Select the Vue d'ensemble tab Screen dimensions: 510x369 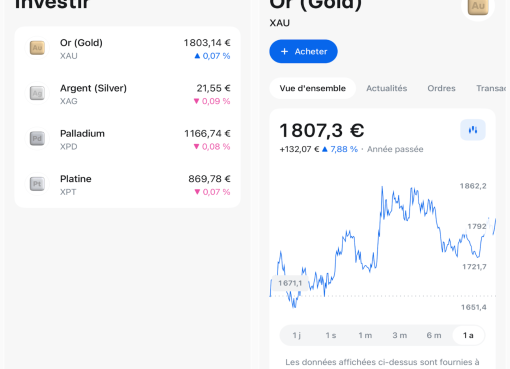point(313,88)
